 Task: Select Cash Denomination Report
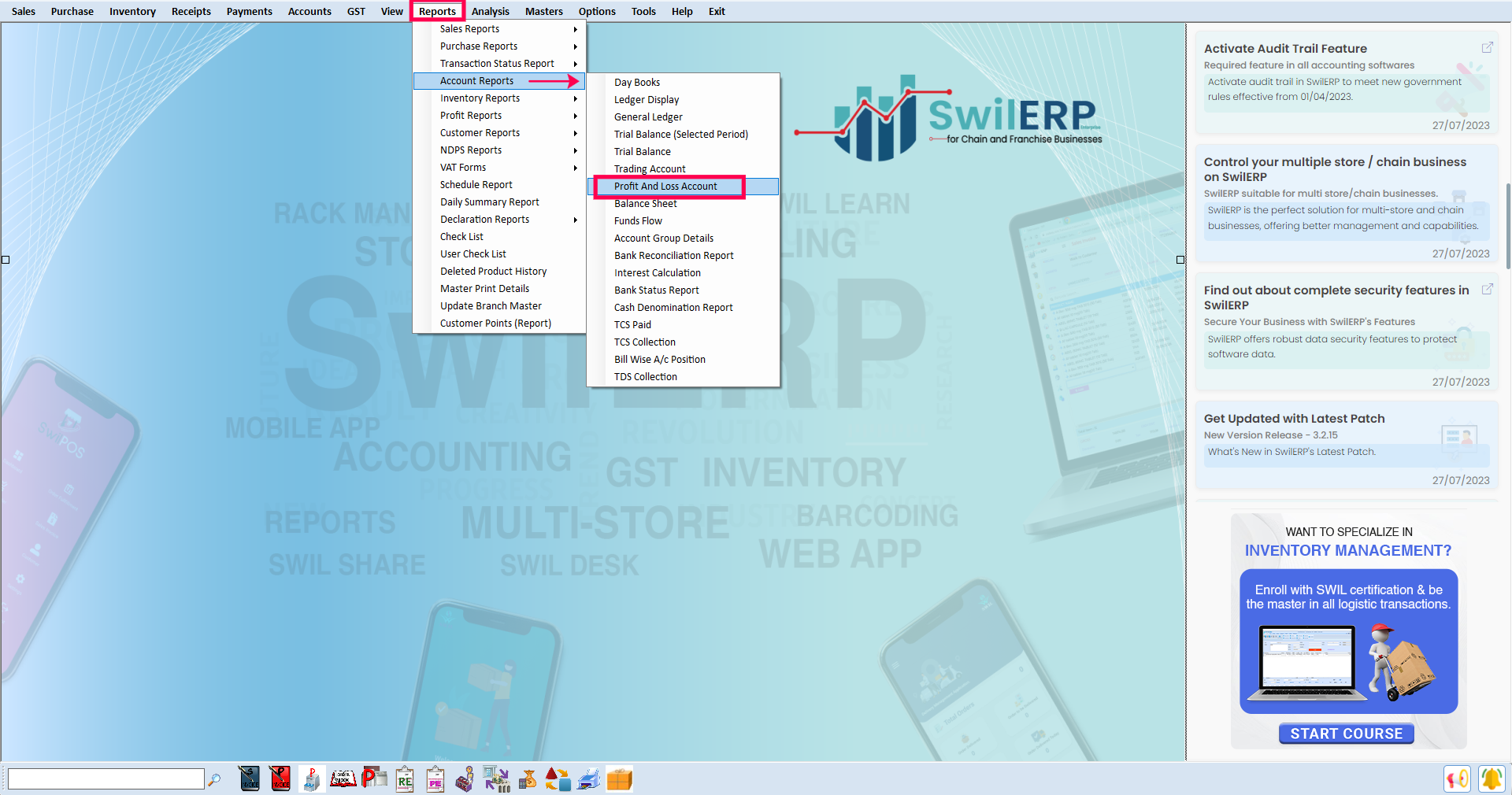point(683,308)
